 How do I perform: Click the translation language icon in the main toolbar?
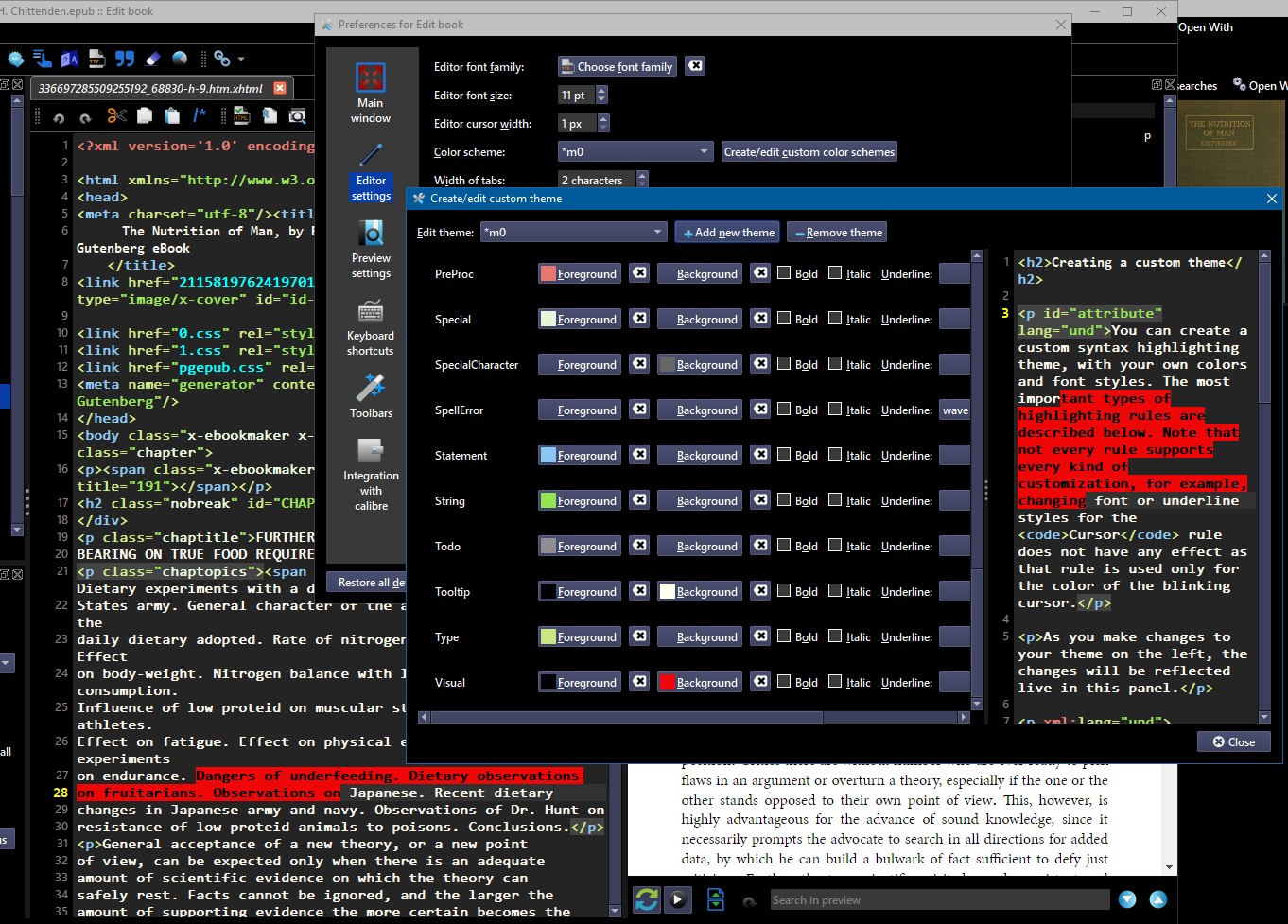pyautogui.click(x=69, y=59)
